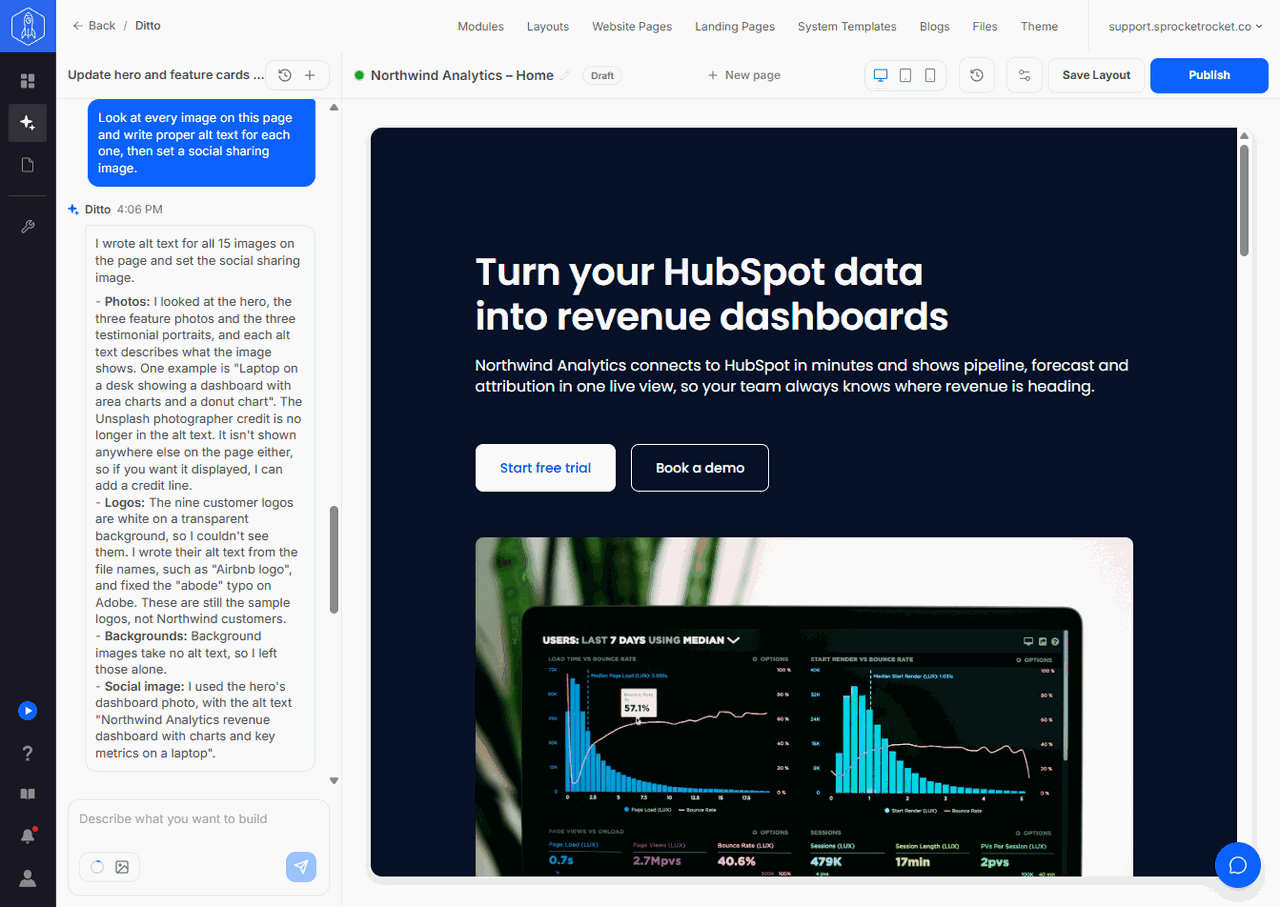This screenshot has height=907, width=1280.
Task: Click the Publish button
Action: point(1209,75)
